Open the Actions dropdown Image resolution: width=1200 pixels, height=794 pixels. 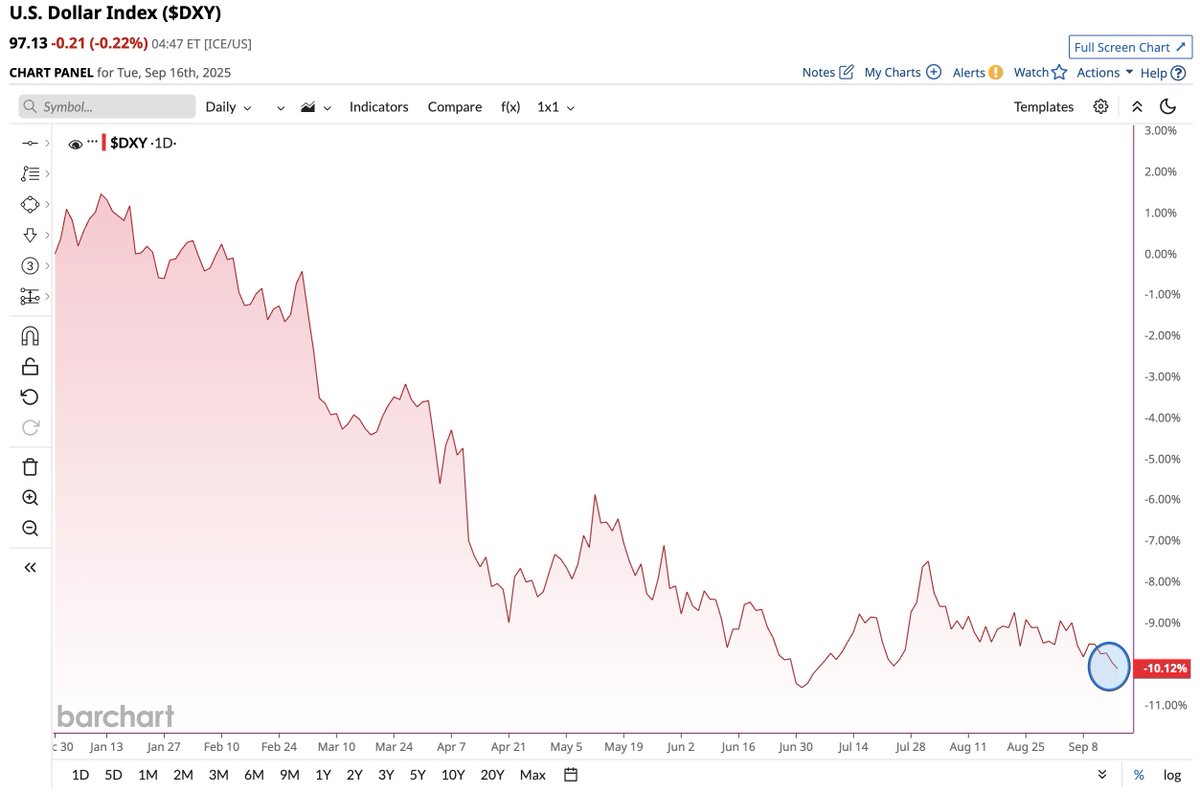click(x=1105, y=72)
